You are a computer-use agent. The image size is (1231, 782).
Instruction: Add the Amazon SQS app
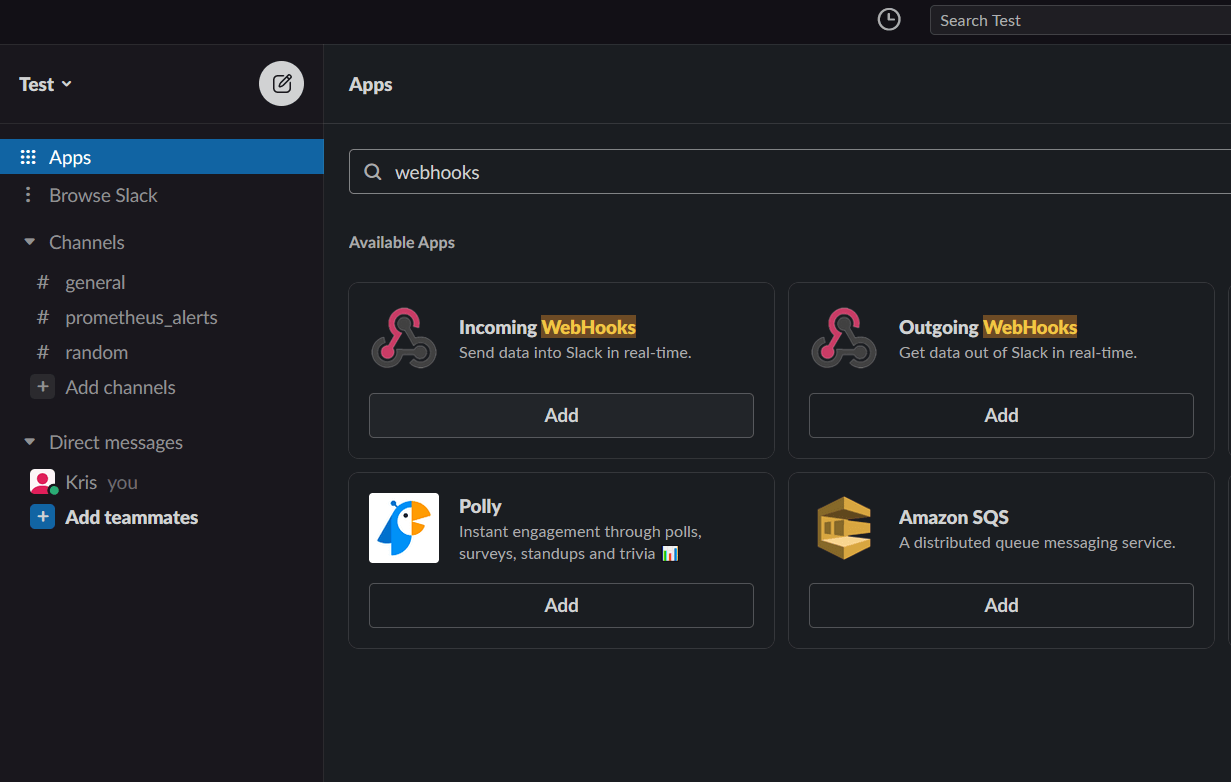[x=1001, y=605]
